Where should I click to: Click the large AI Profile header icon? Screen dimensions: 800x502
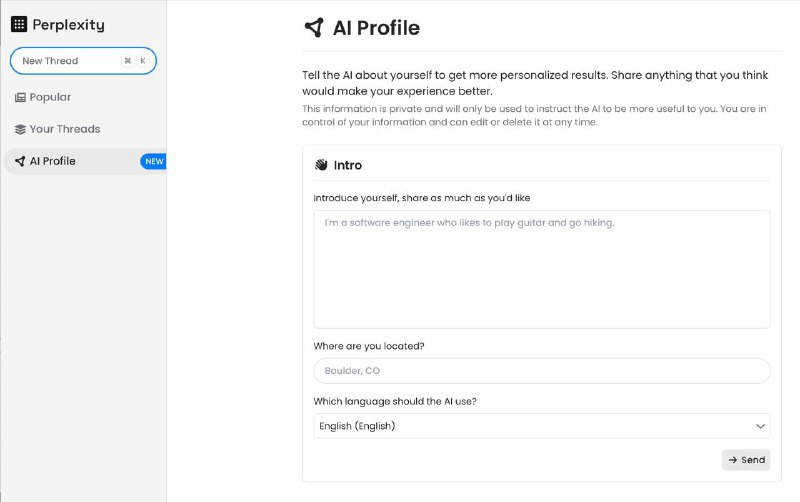point(314,28)
